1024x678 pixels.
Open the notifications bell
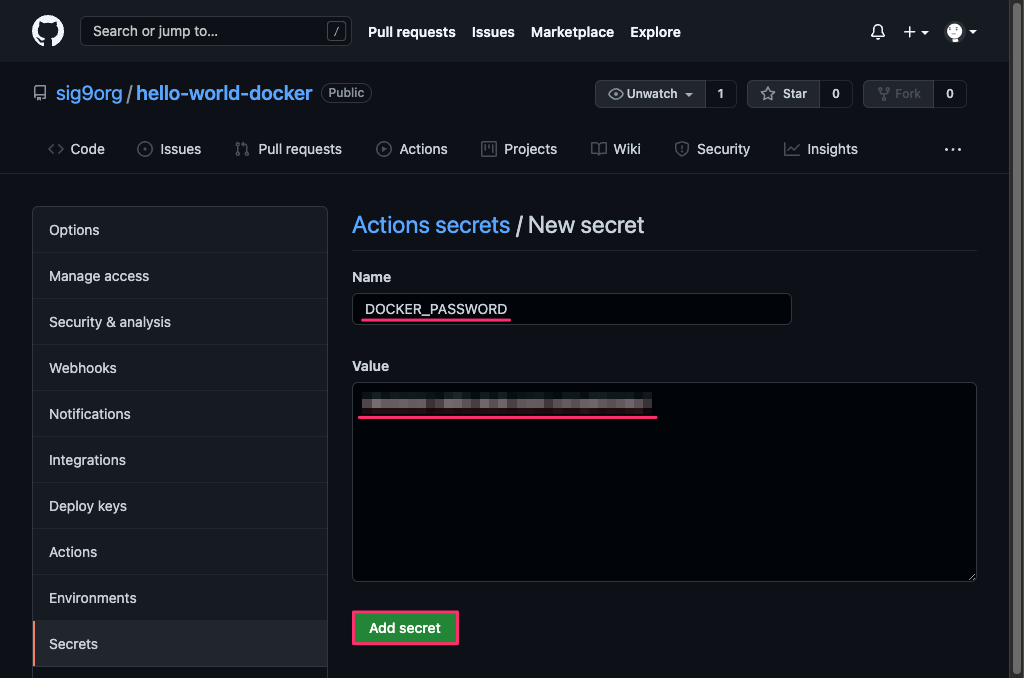click(878, 31)
